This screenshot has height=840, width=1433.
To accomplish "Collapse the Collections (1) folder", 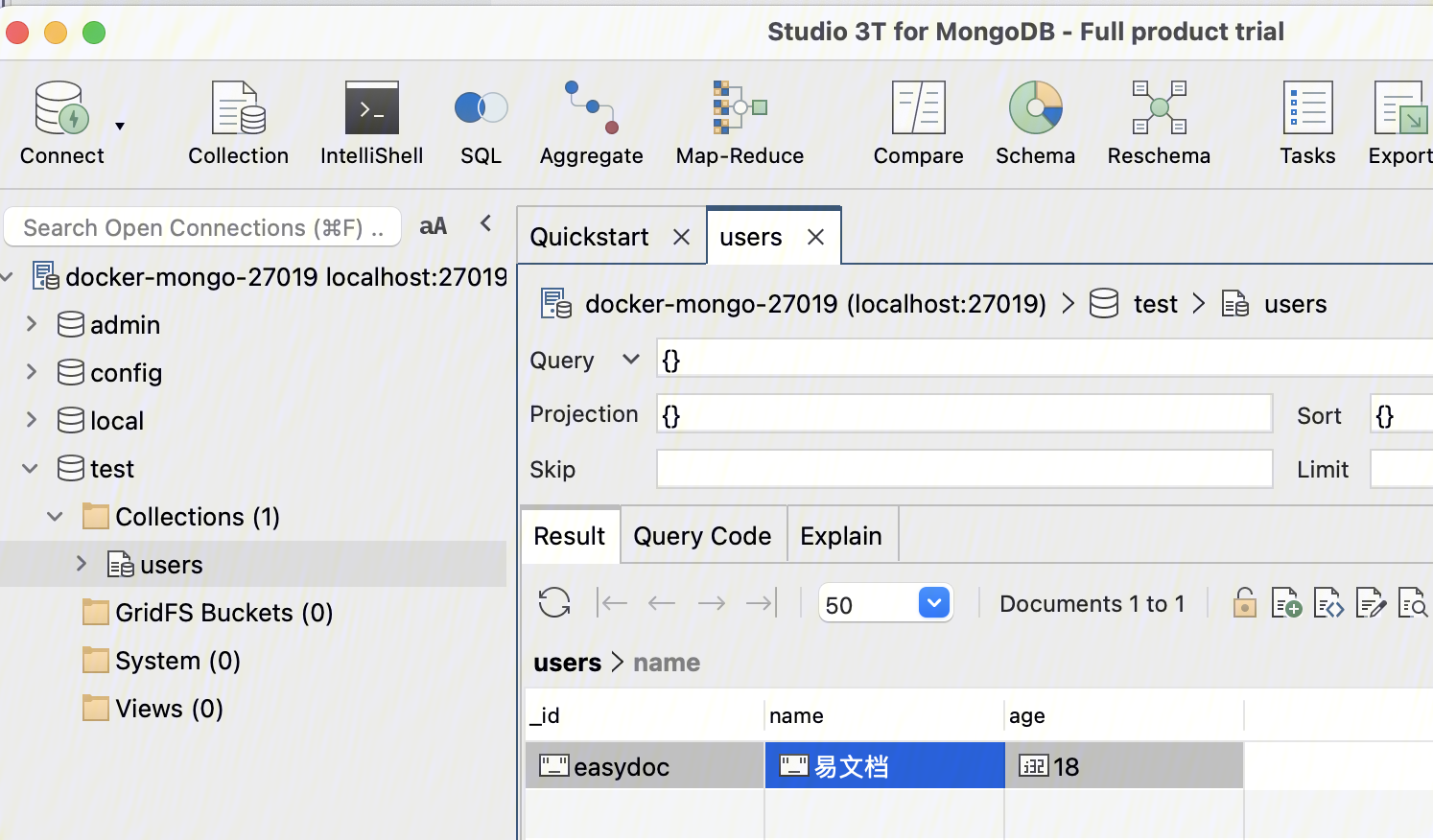I will 55,516.
